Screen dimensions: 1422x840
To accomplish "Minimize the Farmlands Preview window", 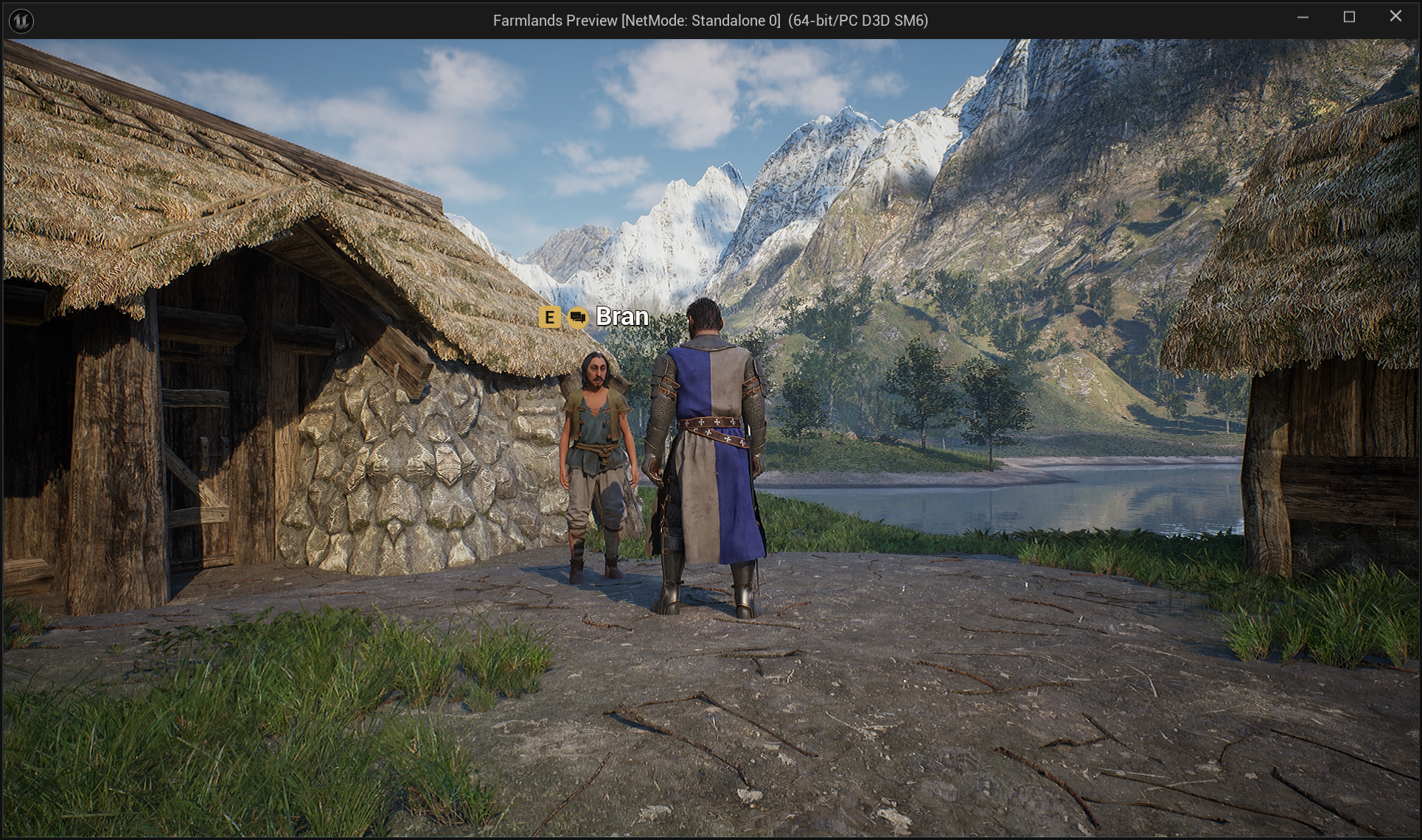I will coord(1303,17).
